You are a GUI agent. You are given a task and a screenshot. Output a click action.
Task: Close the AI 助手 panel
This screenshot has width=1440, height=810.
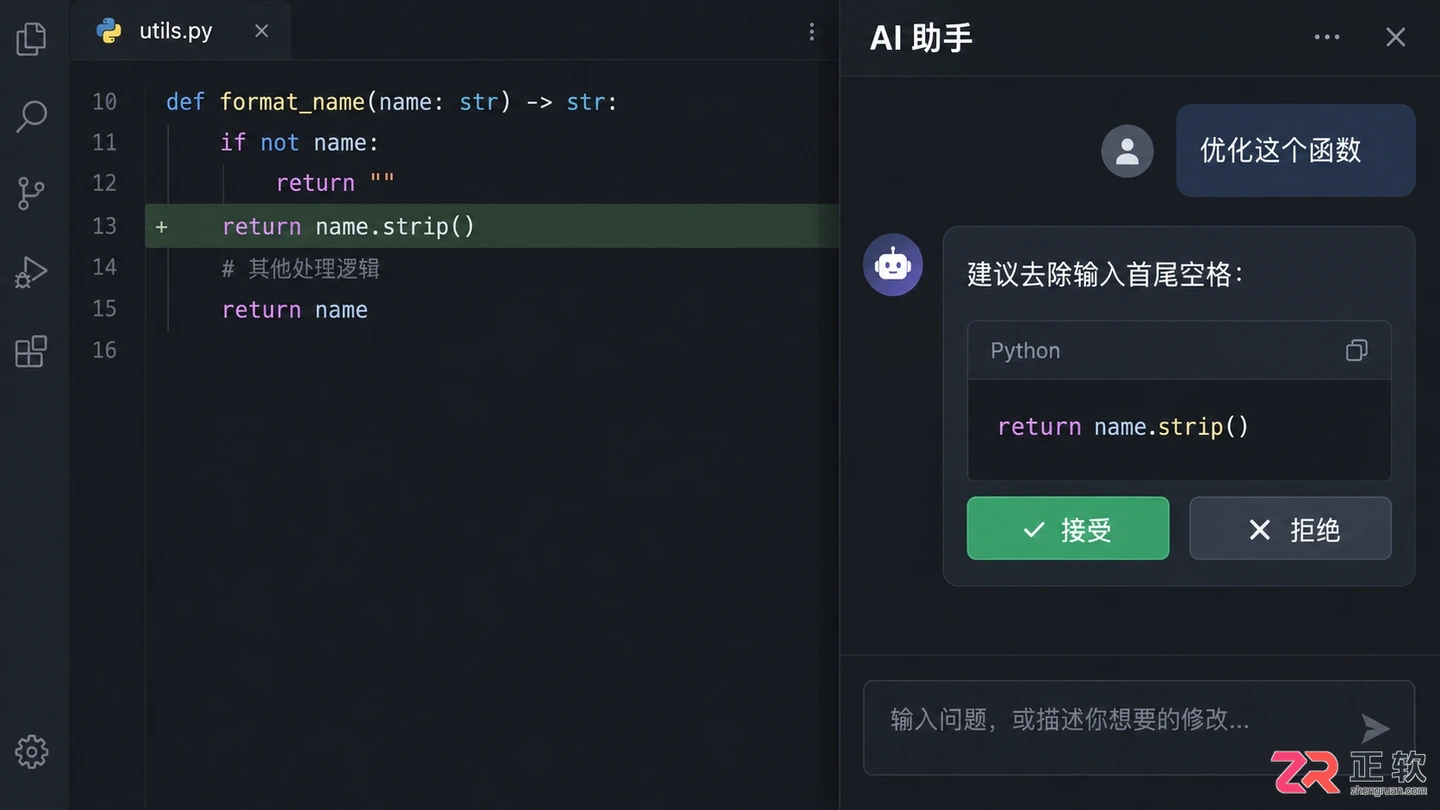coord(1395,37)
